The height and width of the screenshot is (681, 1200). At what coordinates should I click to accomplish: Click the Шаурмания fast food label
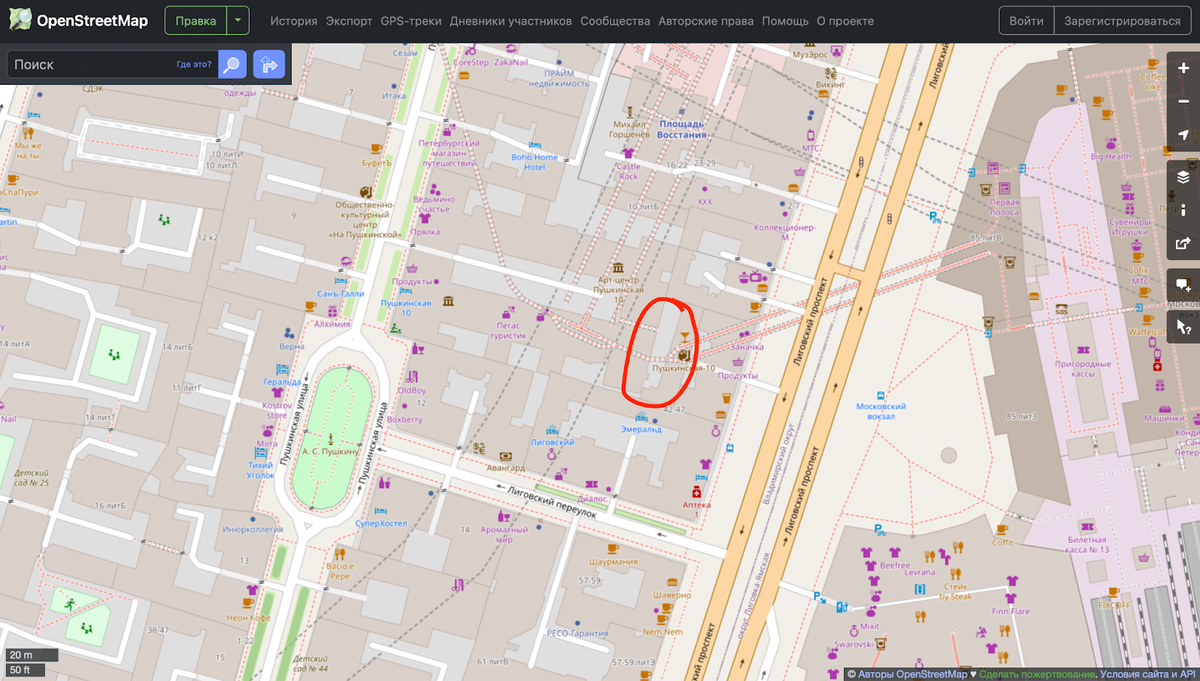[x=614, y=561]
